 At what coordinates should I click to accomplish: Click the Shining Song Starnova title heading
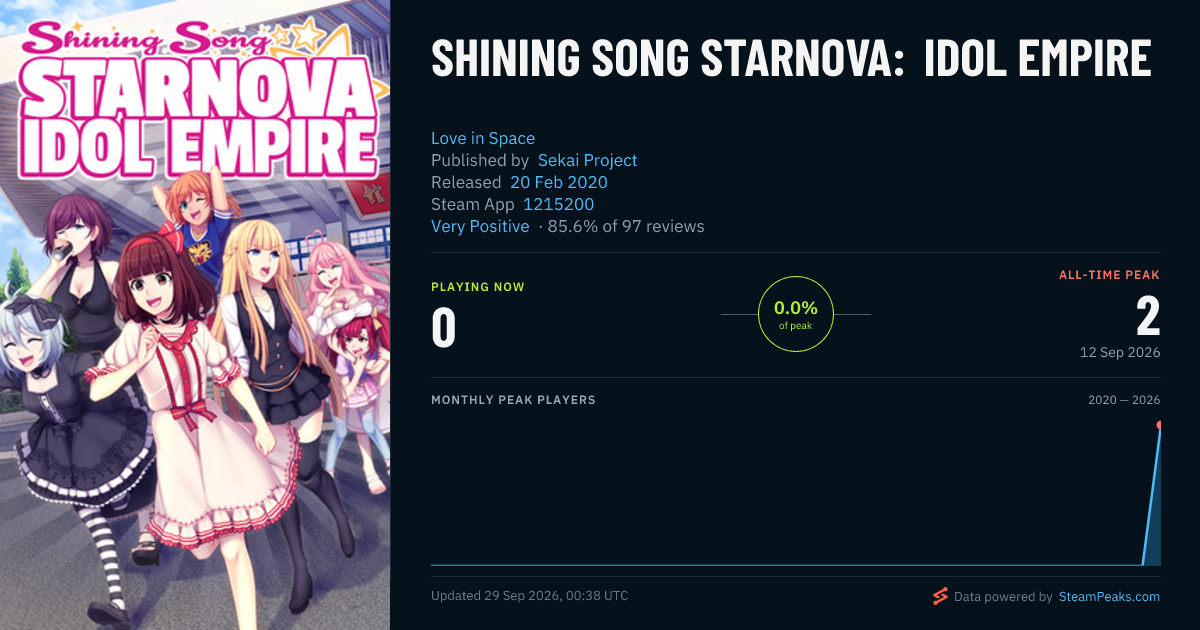[x=791, y=58]
